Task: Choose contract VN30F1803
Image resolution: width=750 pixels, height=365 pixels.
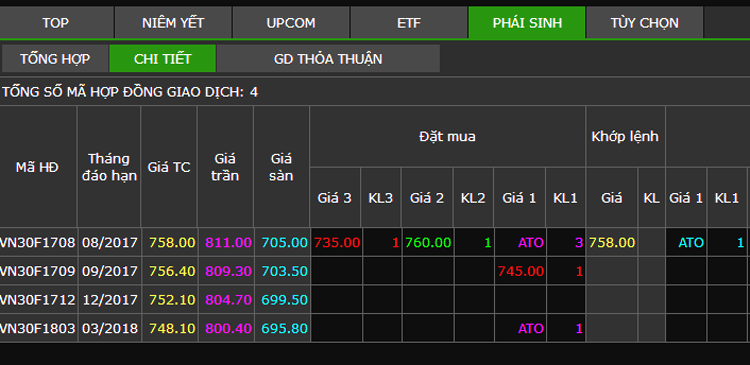Action: coord(38,329)
